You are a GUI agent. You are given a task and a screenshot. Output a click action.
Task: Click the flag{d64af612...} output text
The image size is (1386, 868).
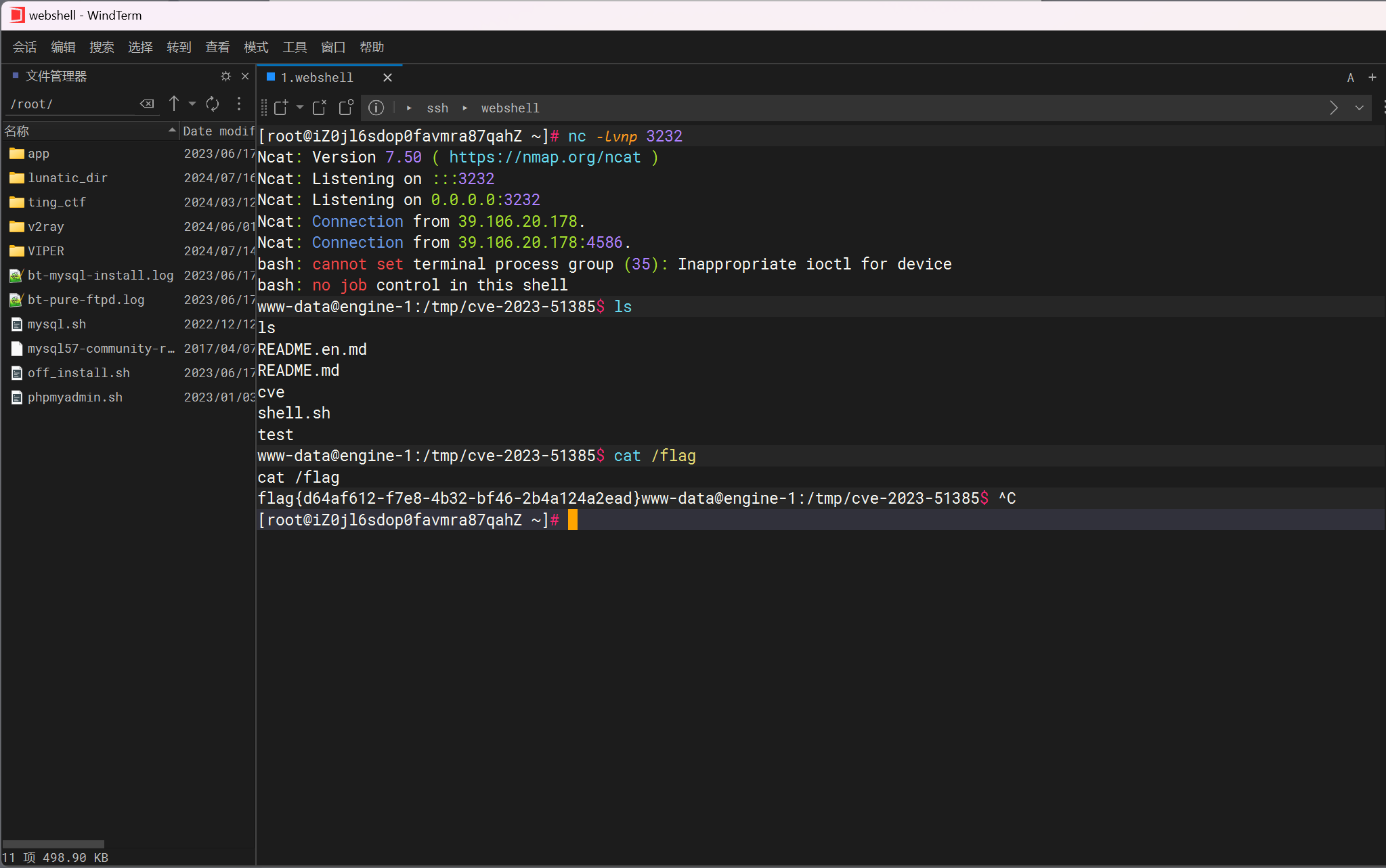[449, 498]
